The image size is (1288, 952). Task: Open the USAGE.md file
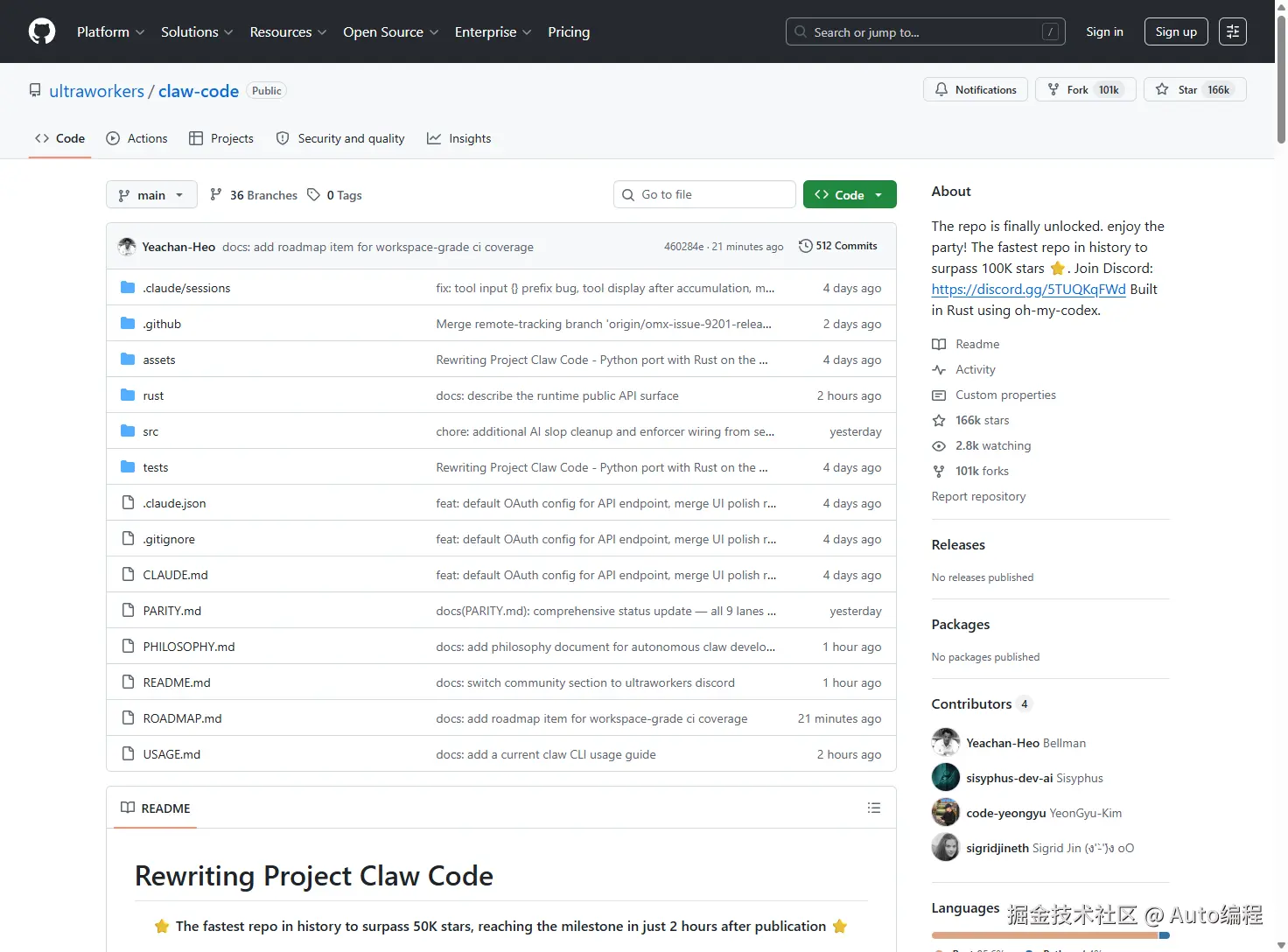171,754
